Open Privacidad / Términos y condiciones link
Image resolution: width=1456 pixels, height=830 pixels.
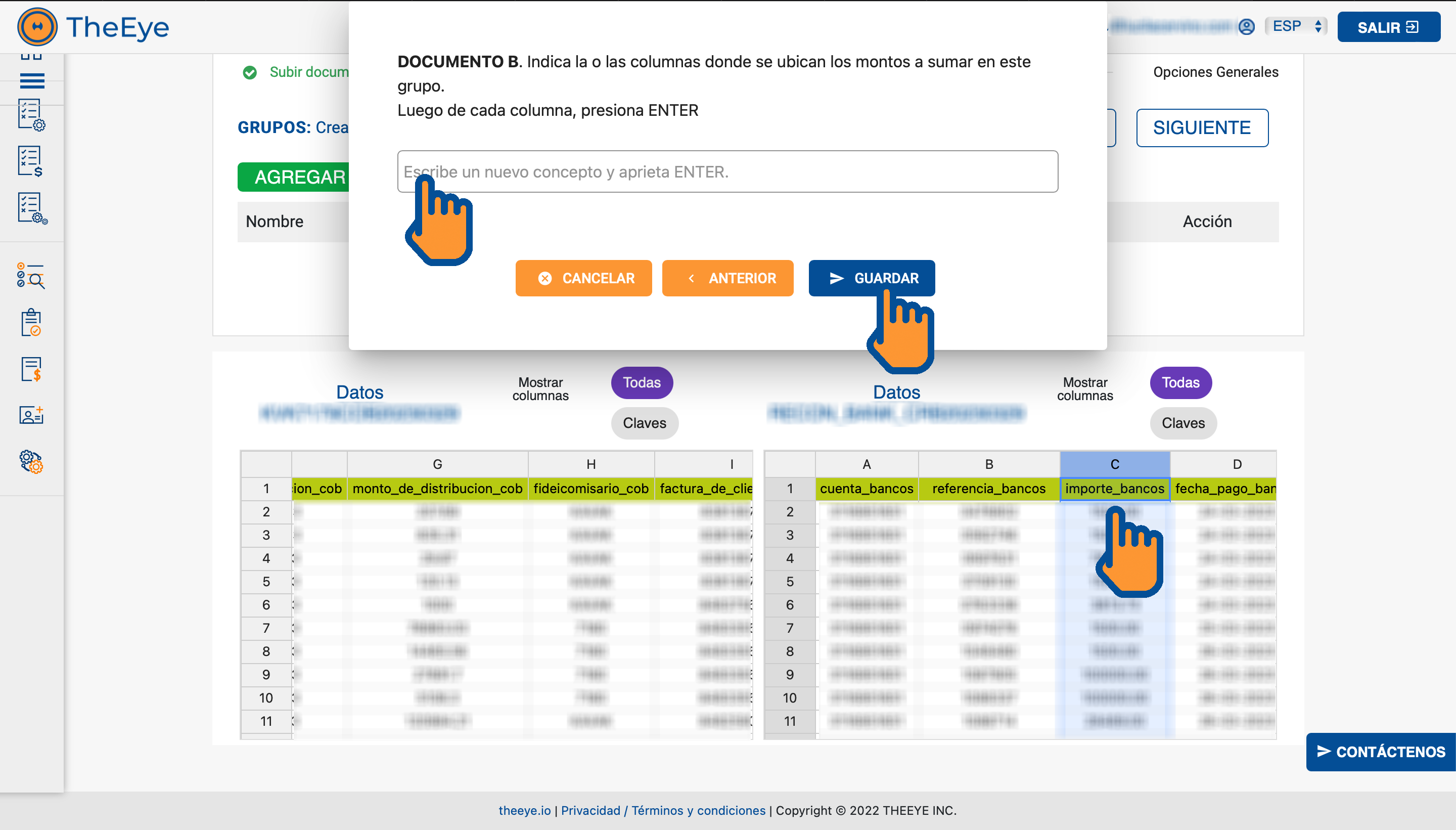pos(663,811)
